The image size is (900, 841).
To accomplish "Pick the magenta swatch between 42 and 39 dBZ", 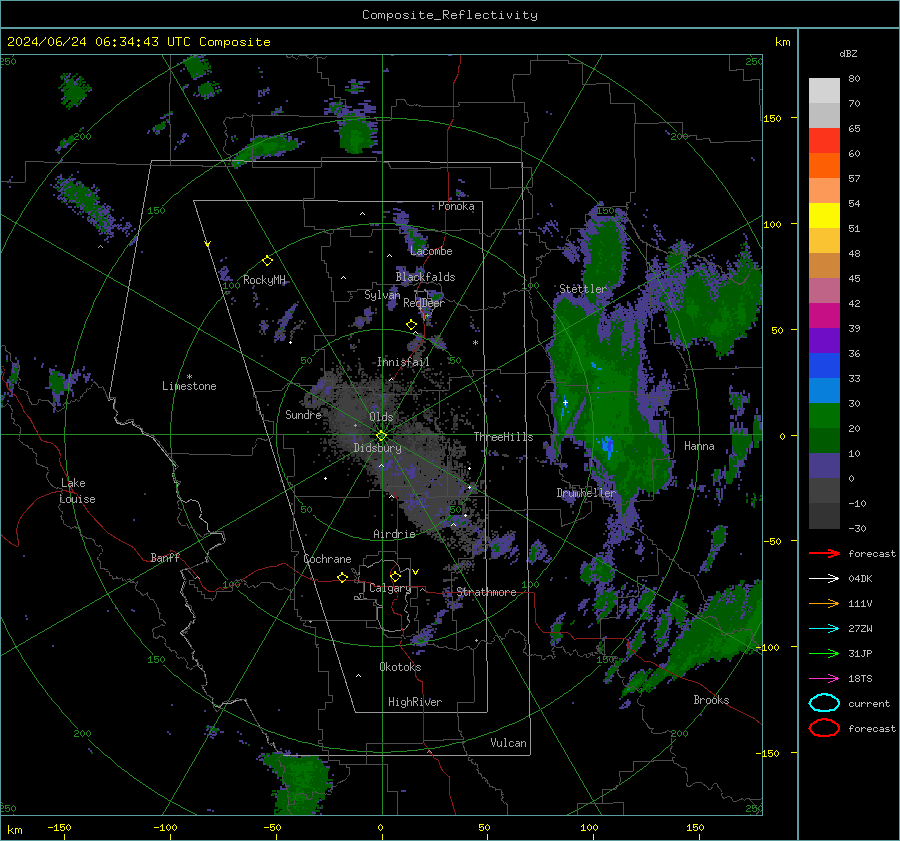I will click(x=824, y=316).
